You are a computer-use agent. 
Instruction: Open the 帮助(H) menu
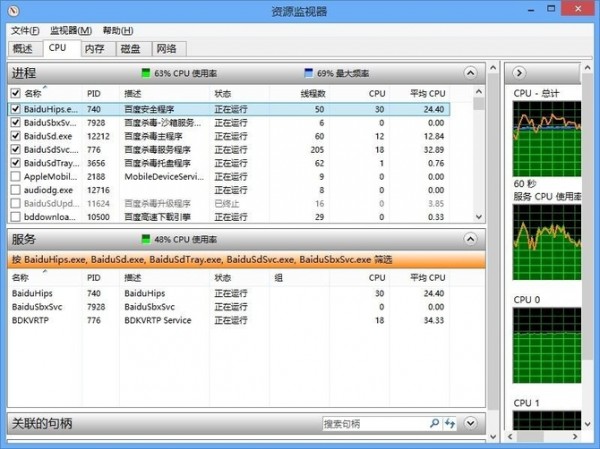tap(118, 31)
